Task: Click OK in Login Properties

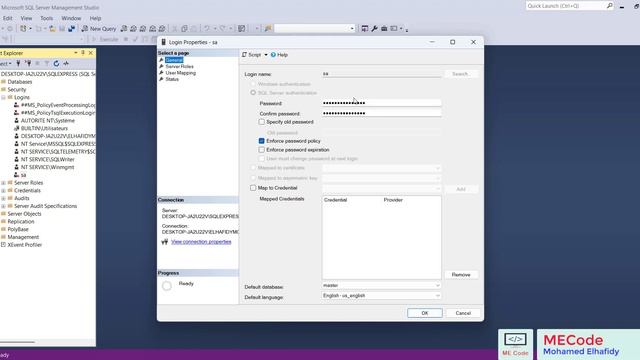Action: (x=424, y=313)
